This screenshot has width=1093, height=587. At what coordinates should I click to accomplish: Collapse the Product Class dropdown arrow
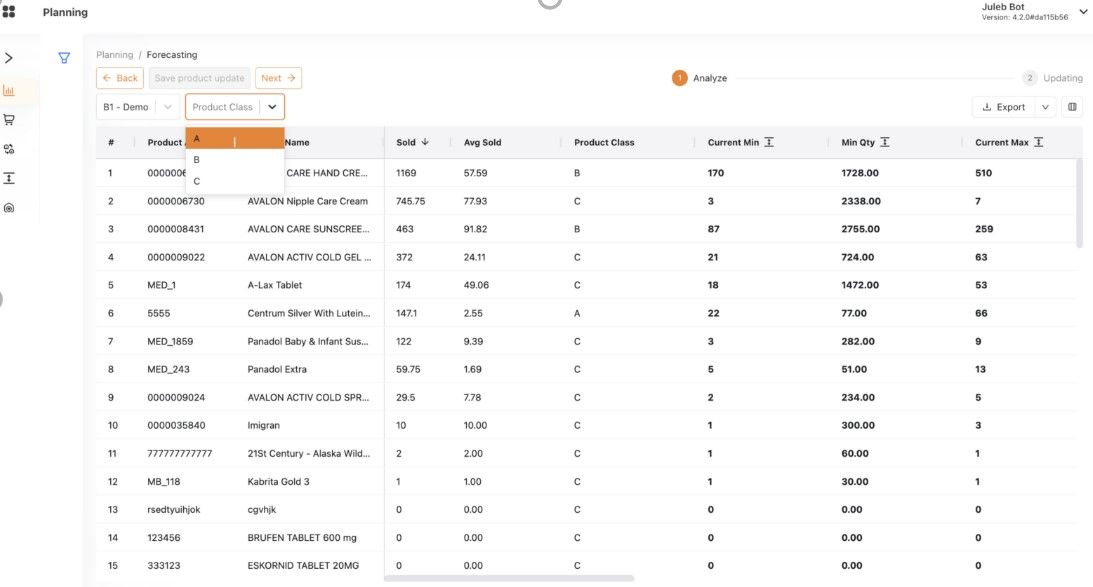tap(271, 107)
